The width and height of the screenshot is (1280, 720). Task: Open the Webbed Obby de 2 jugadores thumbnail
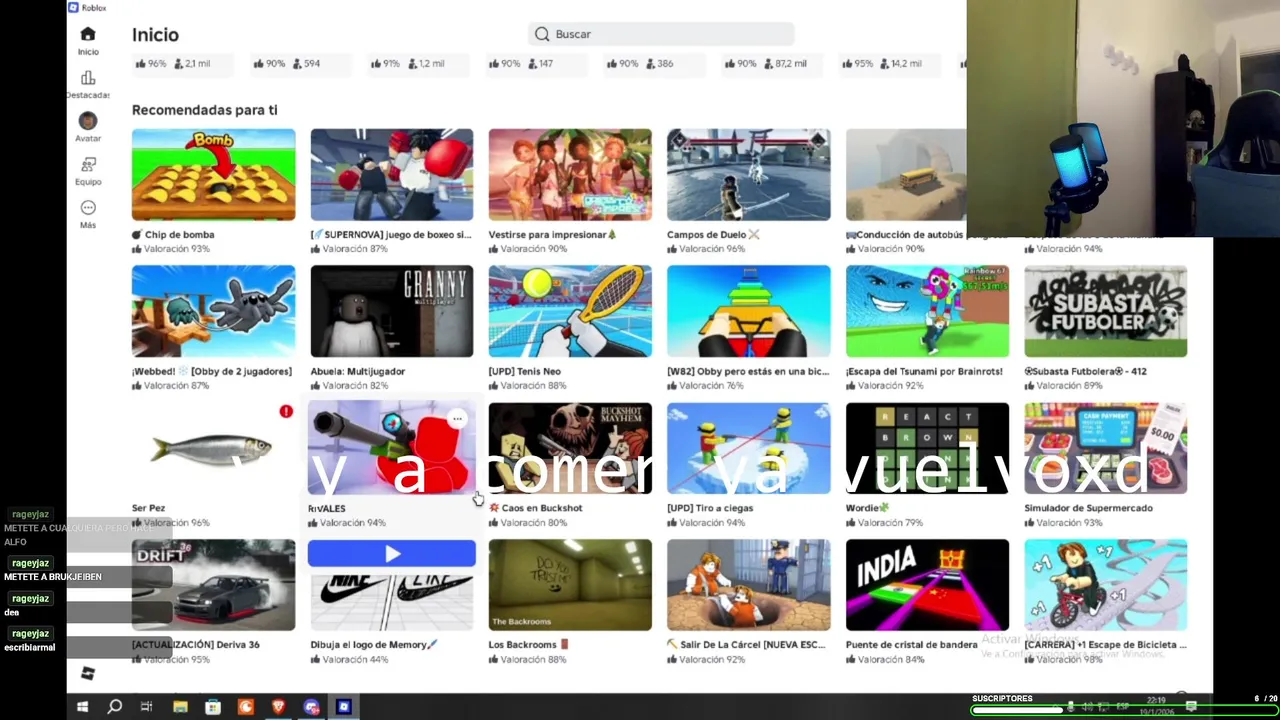point(213,311)
